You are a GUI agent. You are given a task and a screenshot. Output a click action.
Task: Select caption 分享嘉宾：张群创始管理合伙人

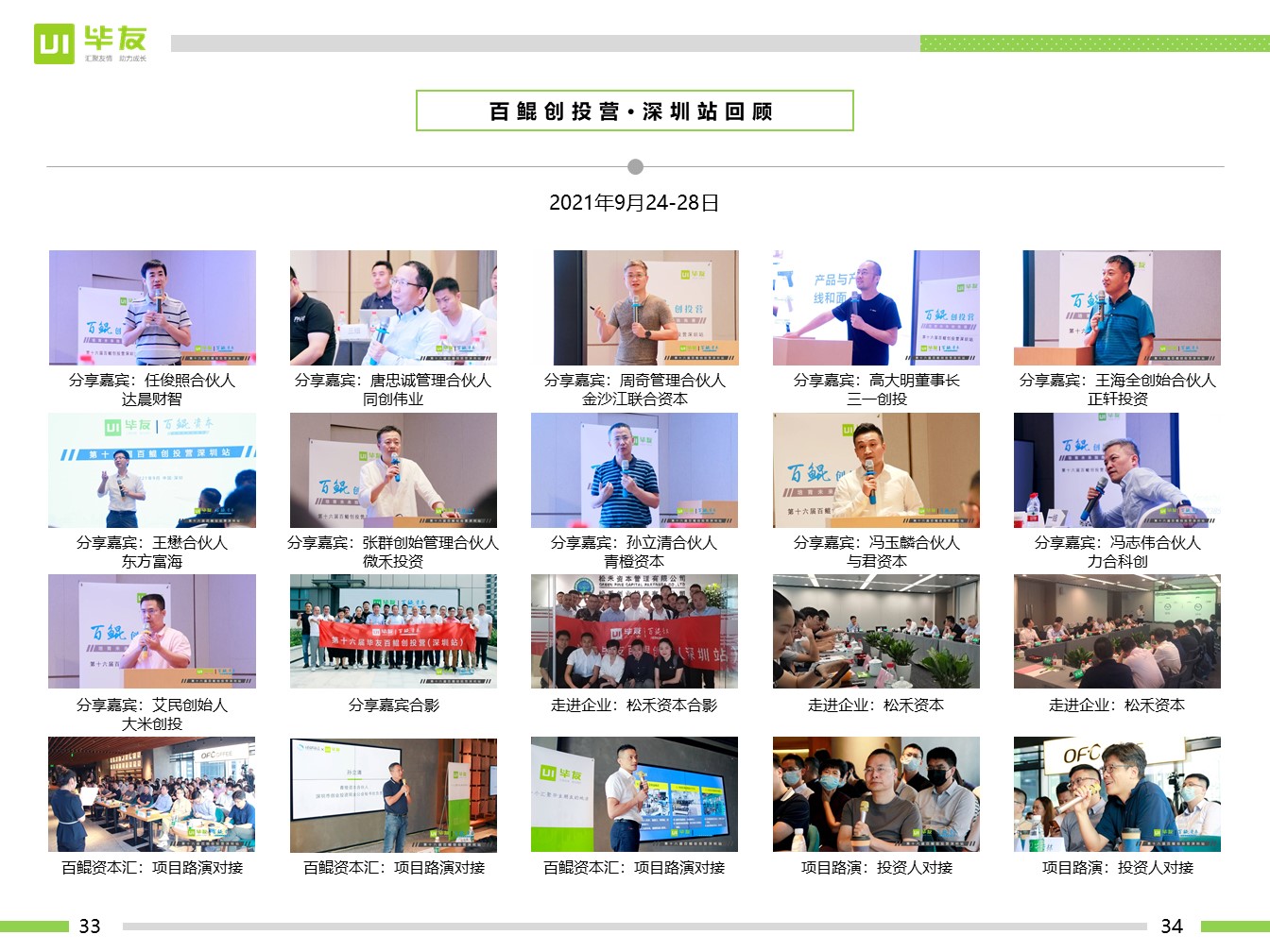pyautogui.click(x=393, y=543)
